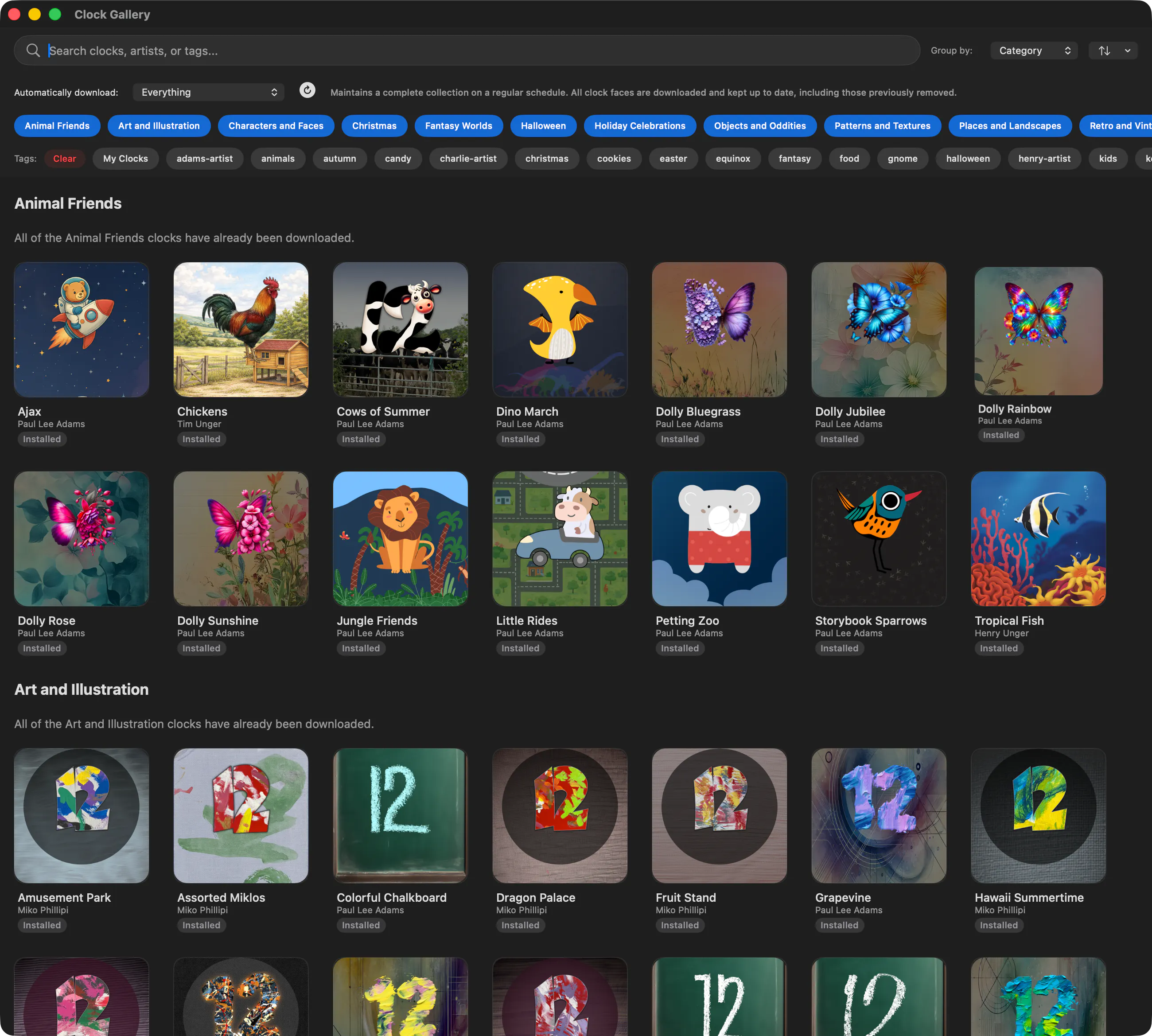Select the Dolly Bluegrass clock thumbnail
The image size is (1152, 1036).
[720, 330]
